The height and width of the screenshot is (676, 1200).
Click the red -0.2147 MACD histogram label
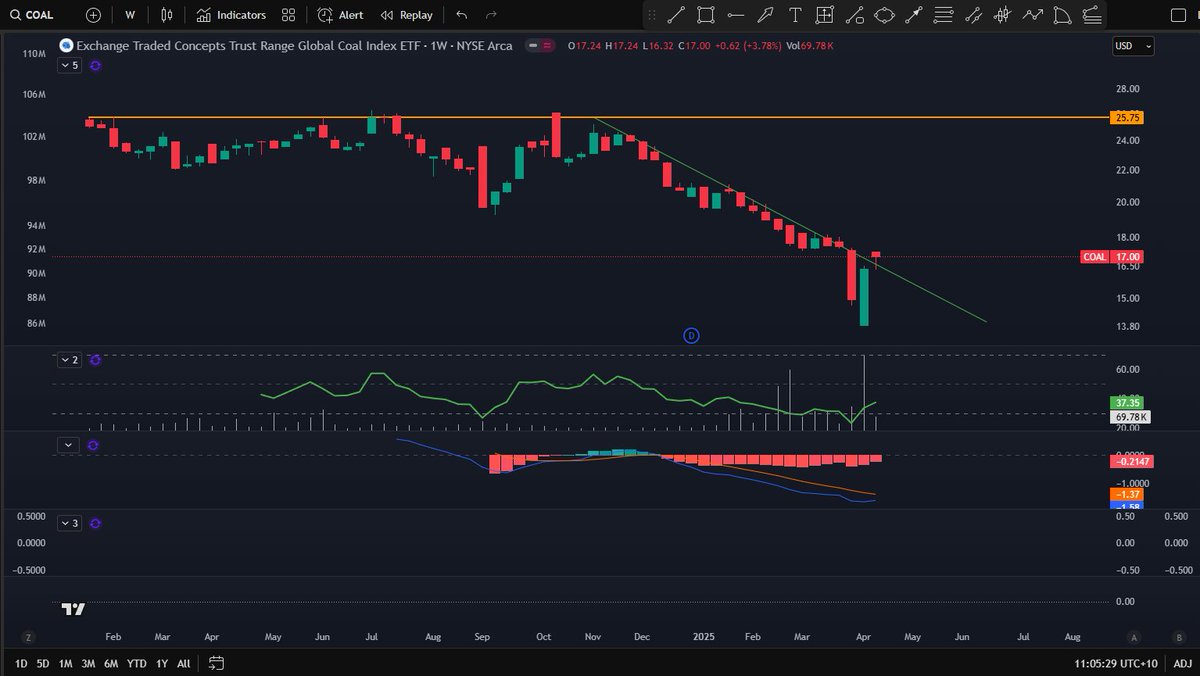1131,461
